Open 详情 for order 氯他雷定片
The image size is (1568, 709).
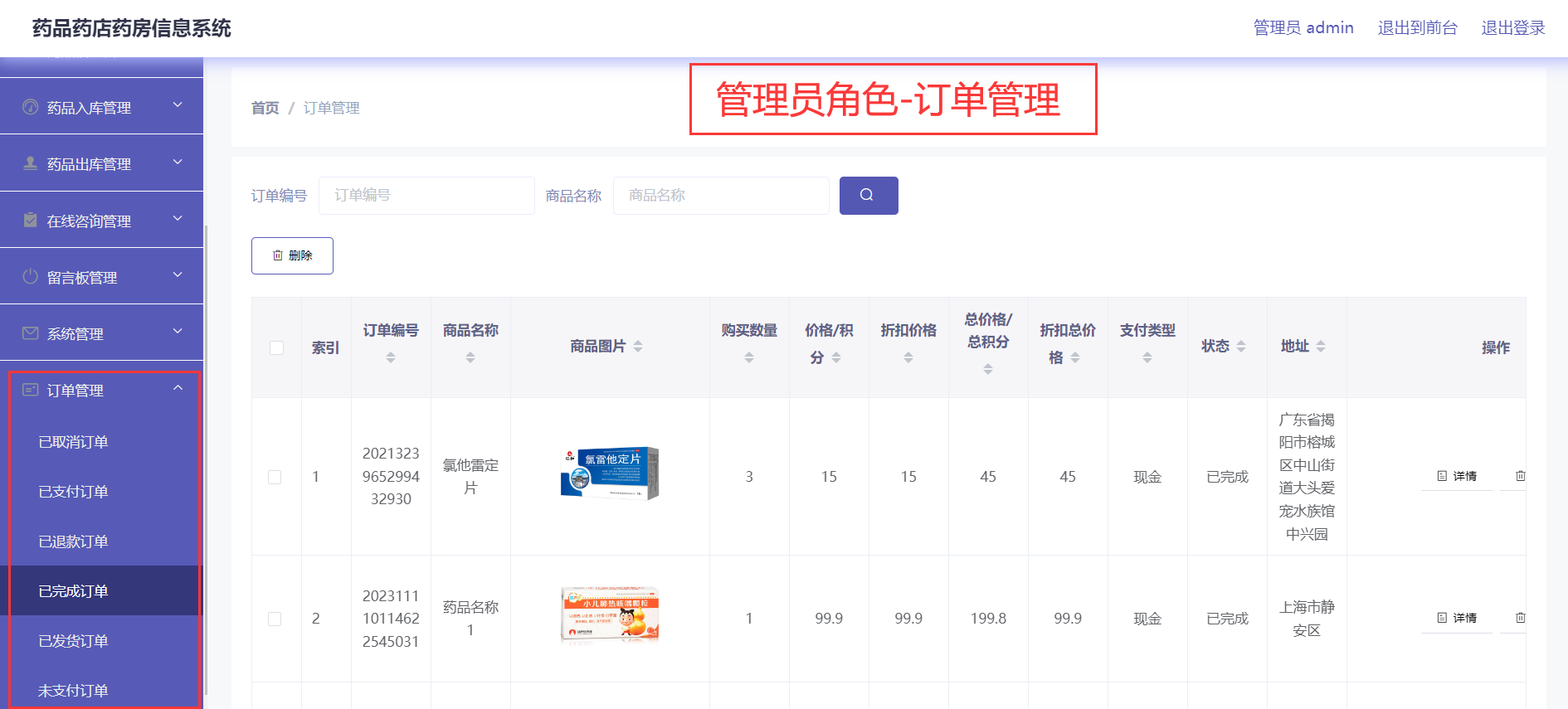[1457, 476]
